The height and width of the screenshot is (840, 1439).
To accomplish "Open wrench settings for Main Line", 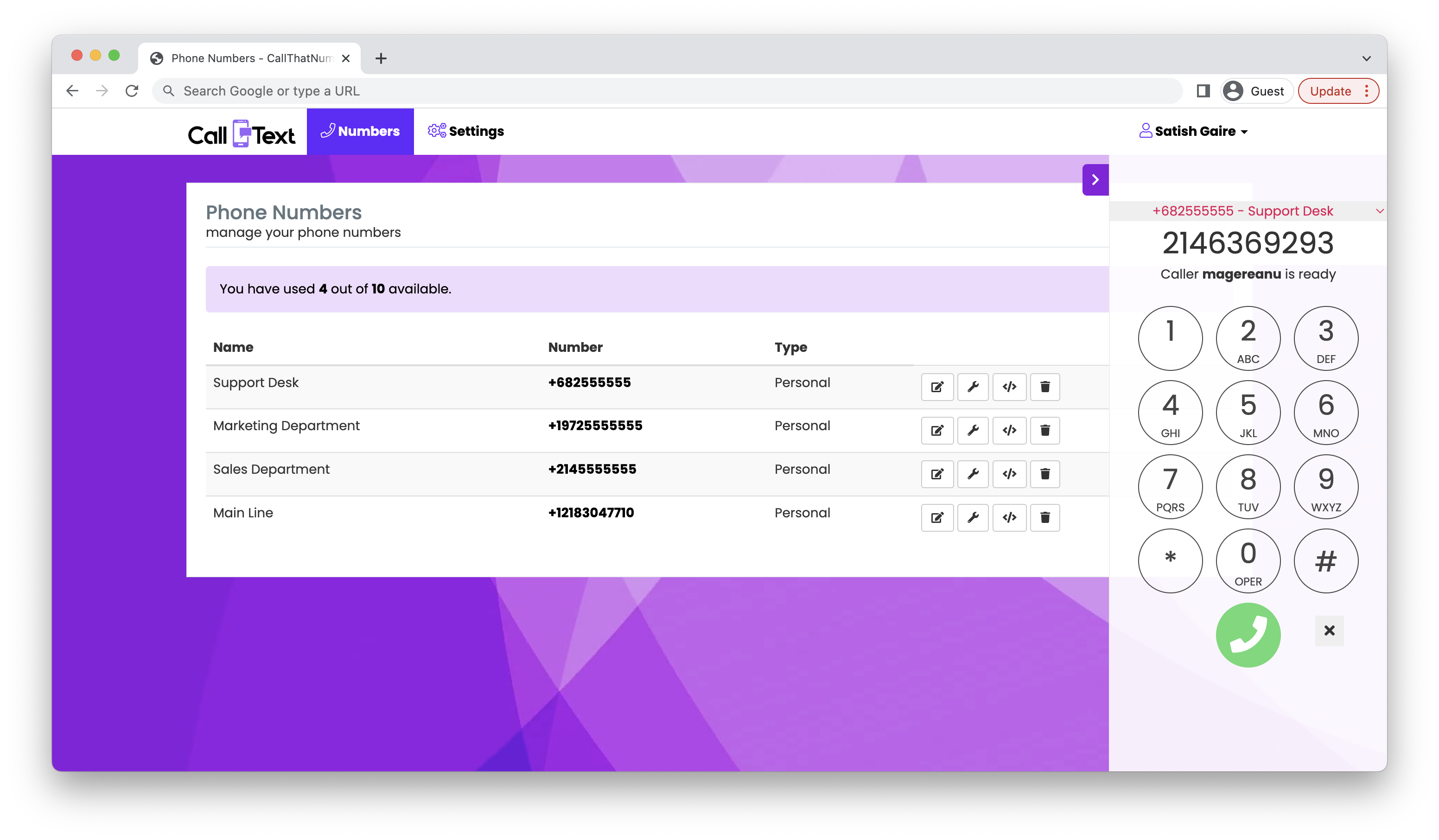I will [973, 517].
